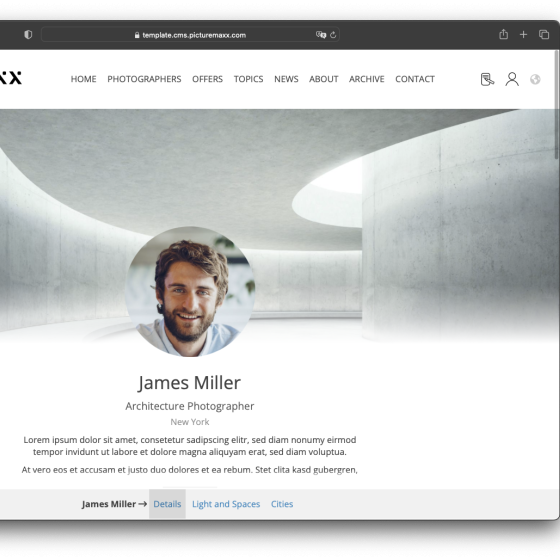Open the ABOUT menu item

click(x=324, y=79)
